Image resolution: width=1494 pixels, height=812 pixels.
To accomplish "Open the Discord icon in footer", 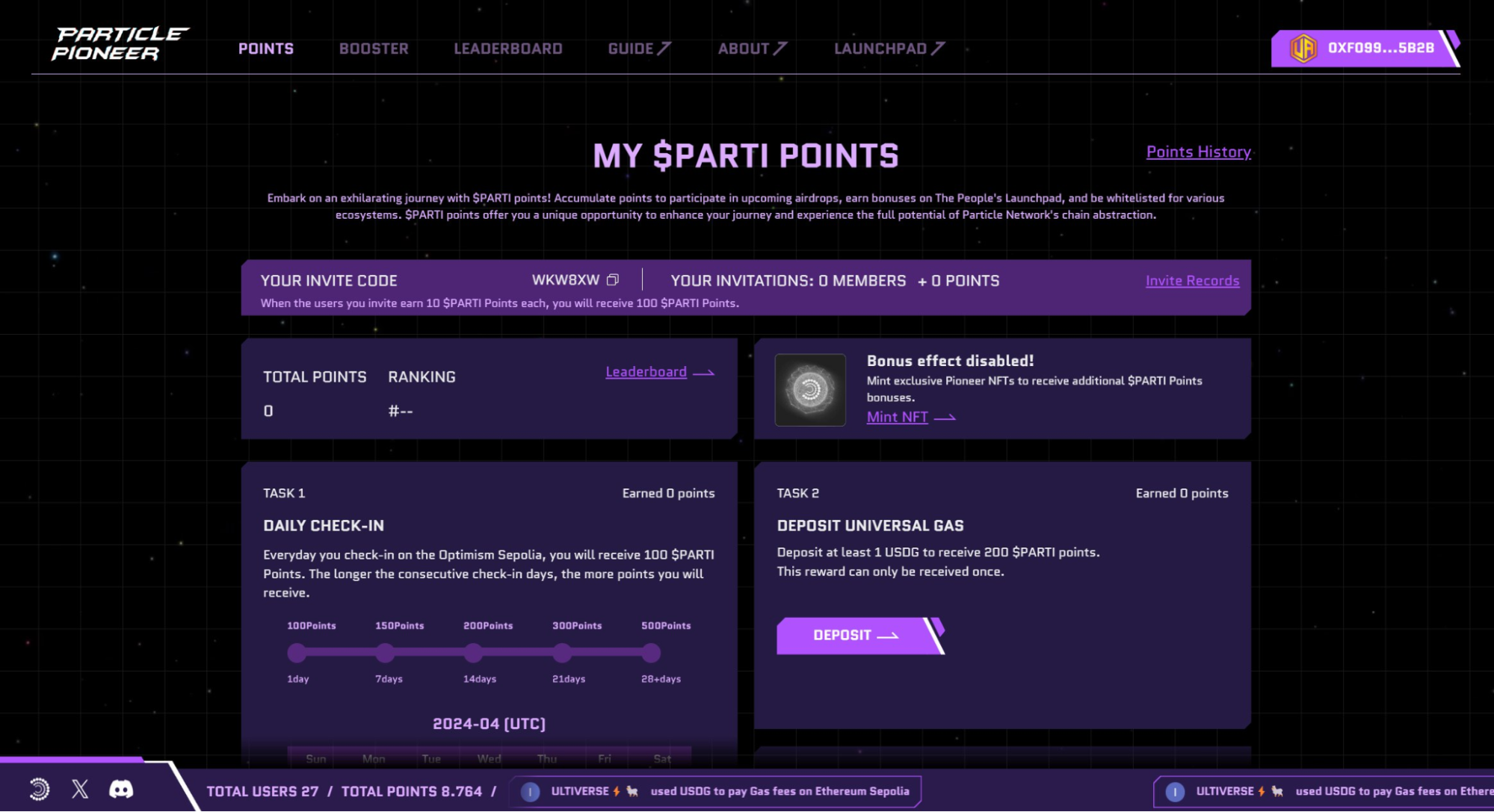I will point(121,789).
